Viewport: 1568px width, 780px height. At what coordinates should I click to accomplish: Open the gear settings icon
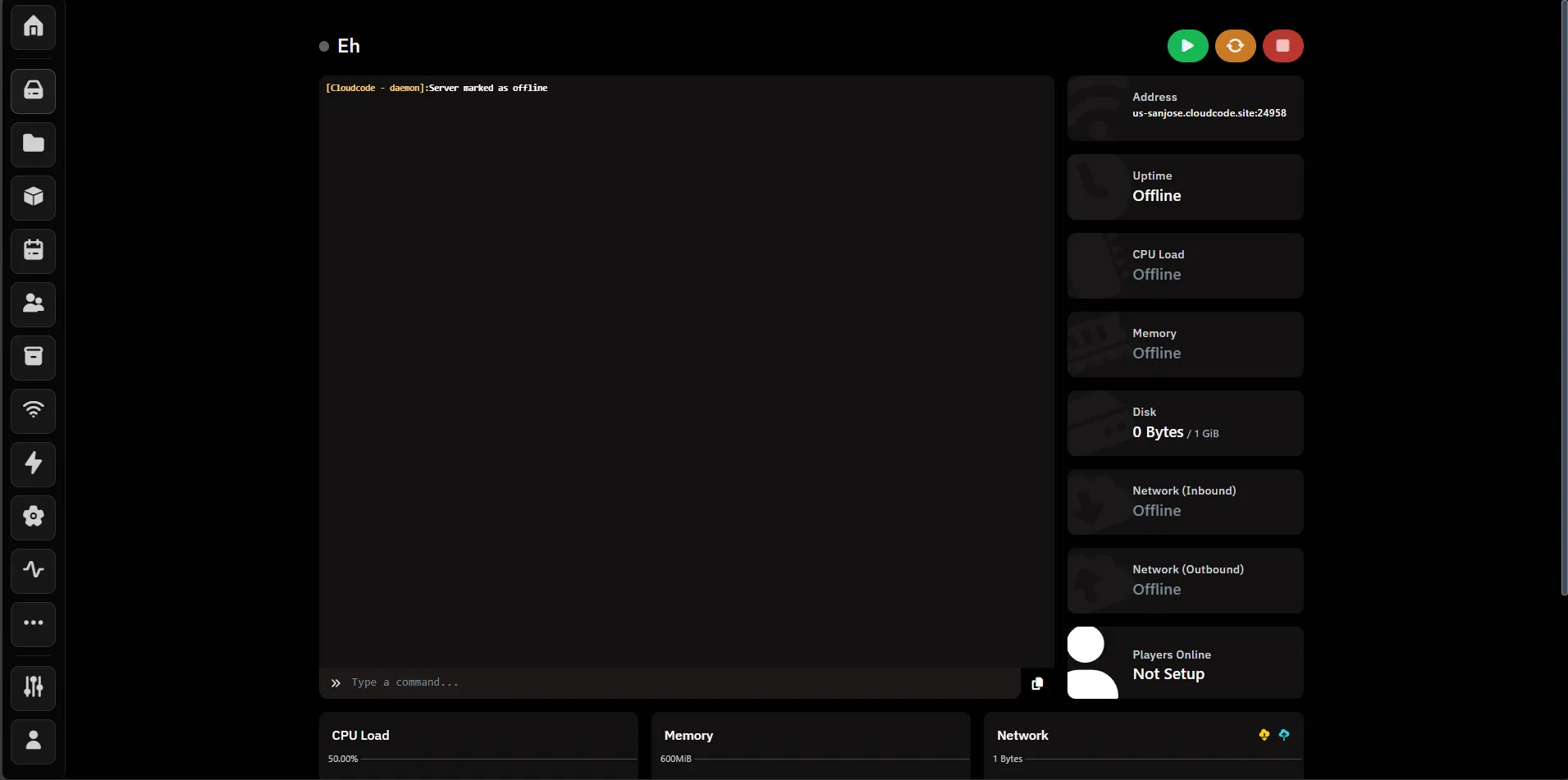tap(33, 517)
